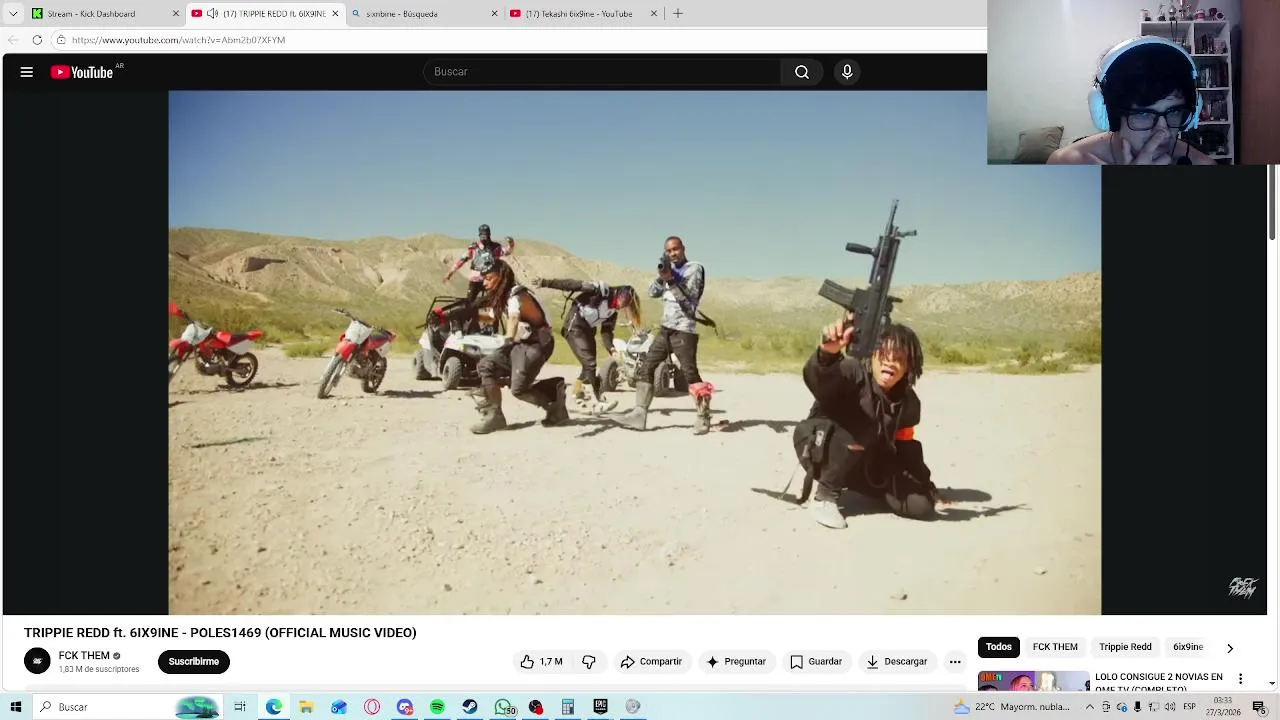Mute the TRIPPIE REDD tab audio icon
Screen dimensions: 1280x720
[212, 14]
